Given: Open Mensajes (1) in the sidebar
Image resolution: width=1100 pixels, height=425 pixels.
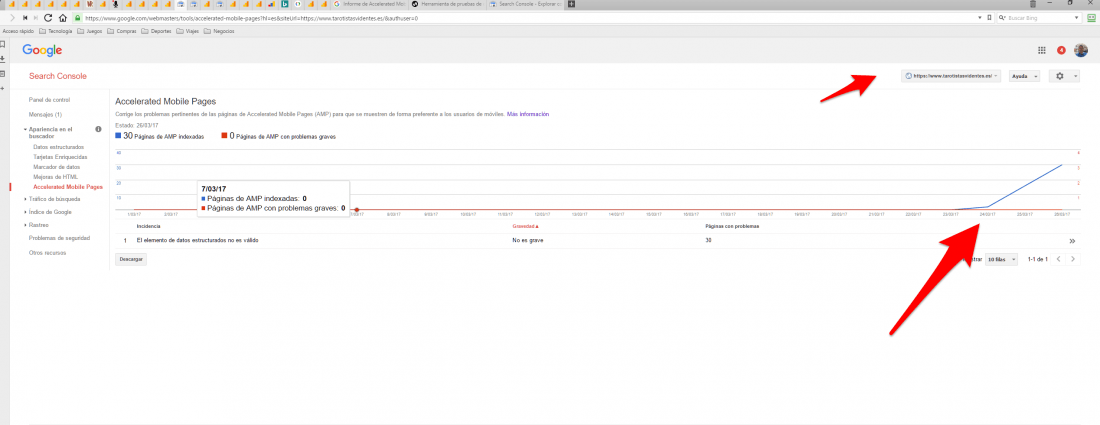Looking at the screenshot, I should pyautogui.click(x=46, y=114).
